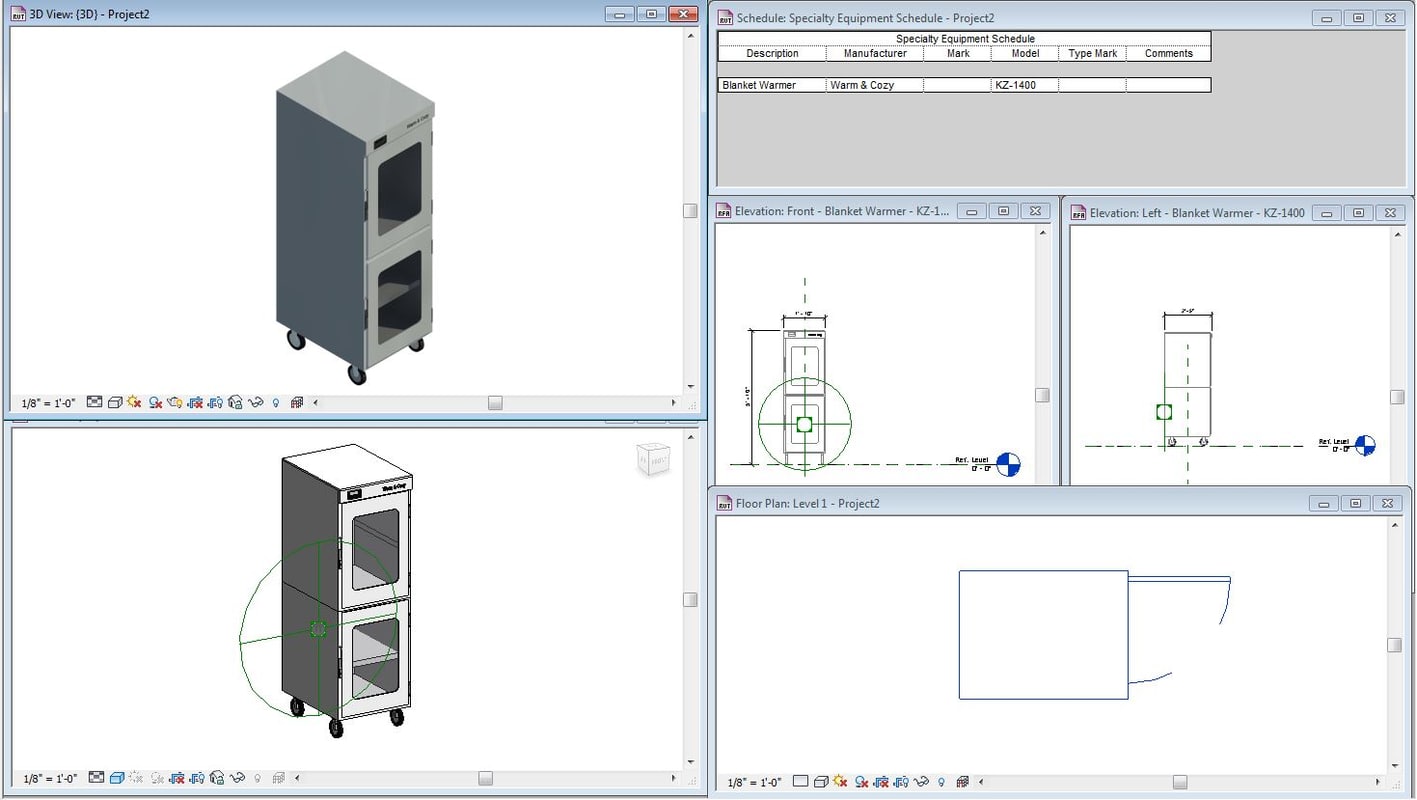Open view scale dropdown in floor plan view
This screenshot has height=800, width=1417.
pos(754,782)
